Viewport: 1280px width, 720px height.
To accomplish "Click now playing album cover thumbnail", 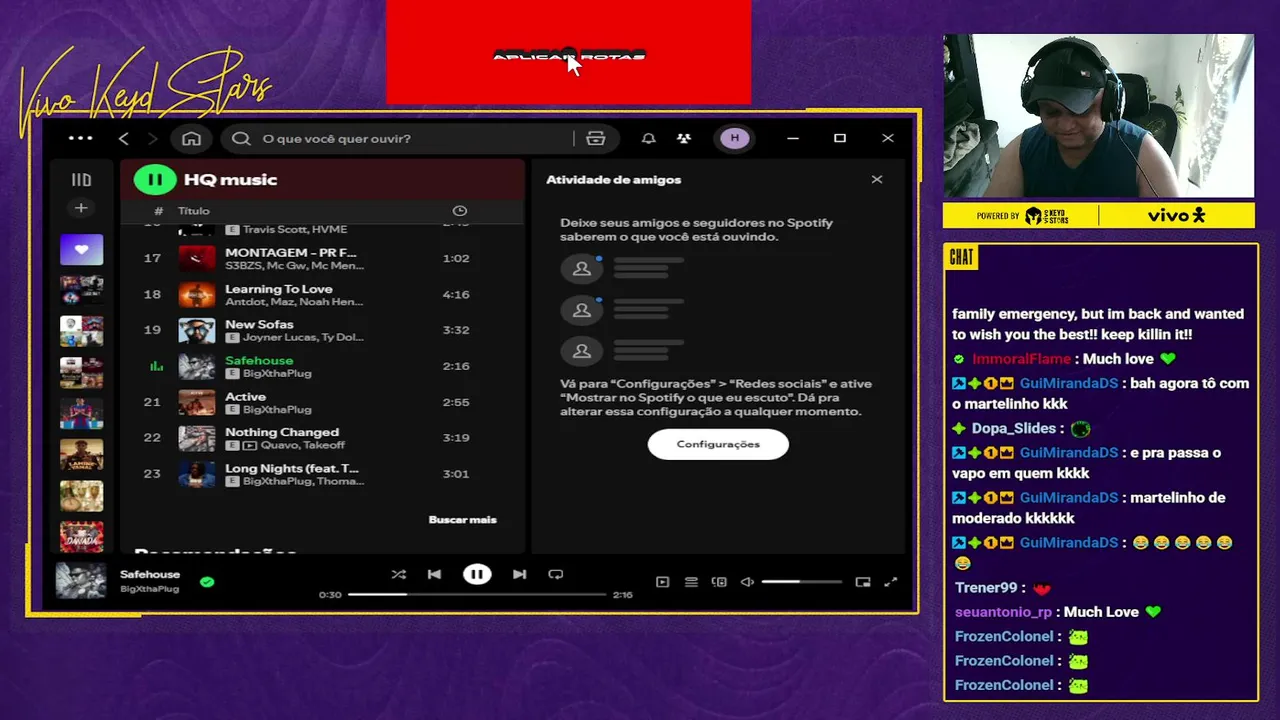I will point(81,581).
